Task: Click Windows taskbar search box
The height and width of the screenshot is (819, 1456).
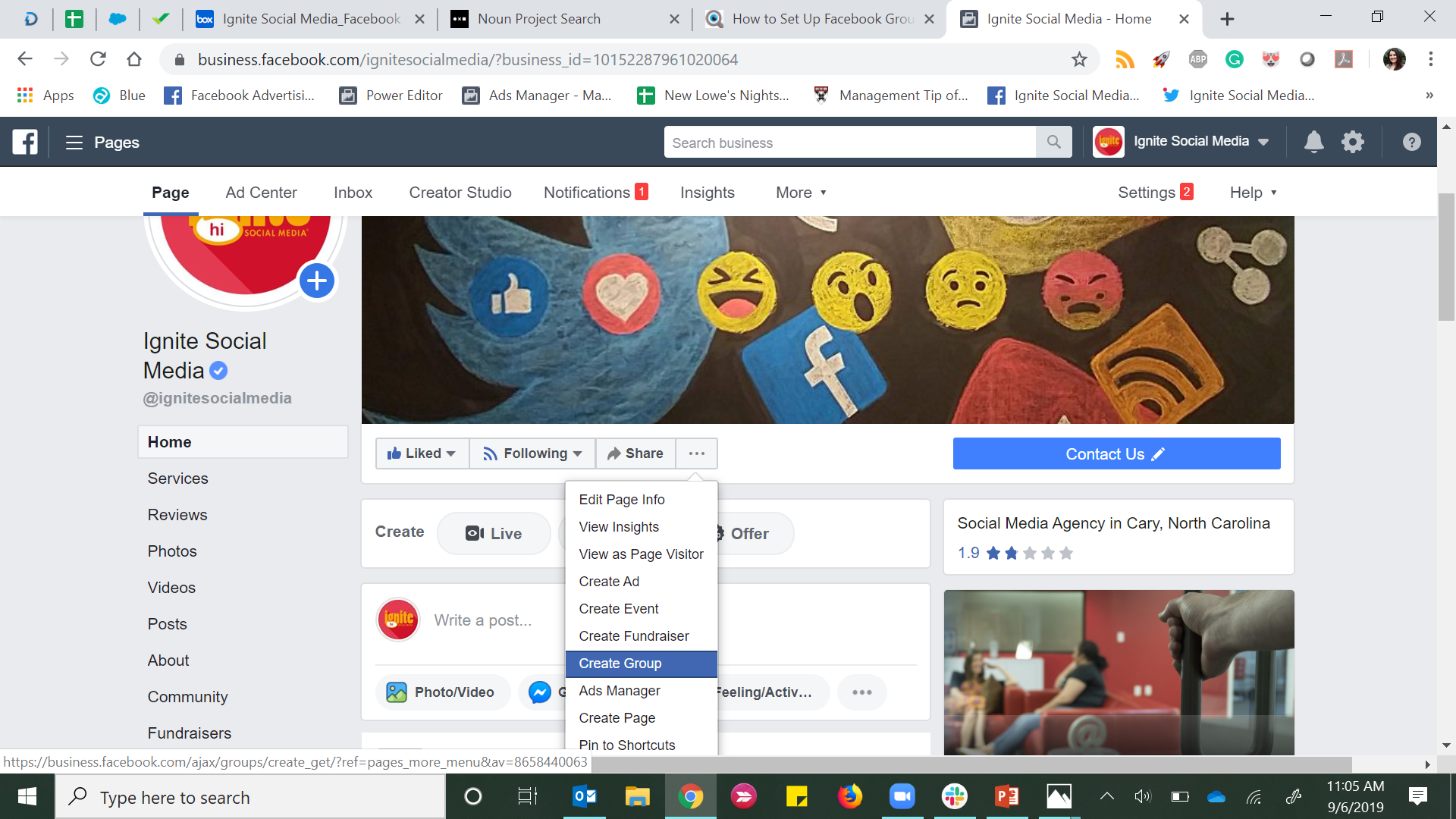Action: 250,797
